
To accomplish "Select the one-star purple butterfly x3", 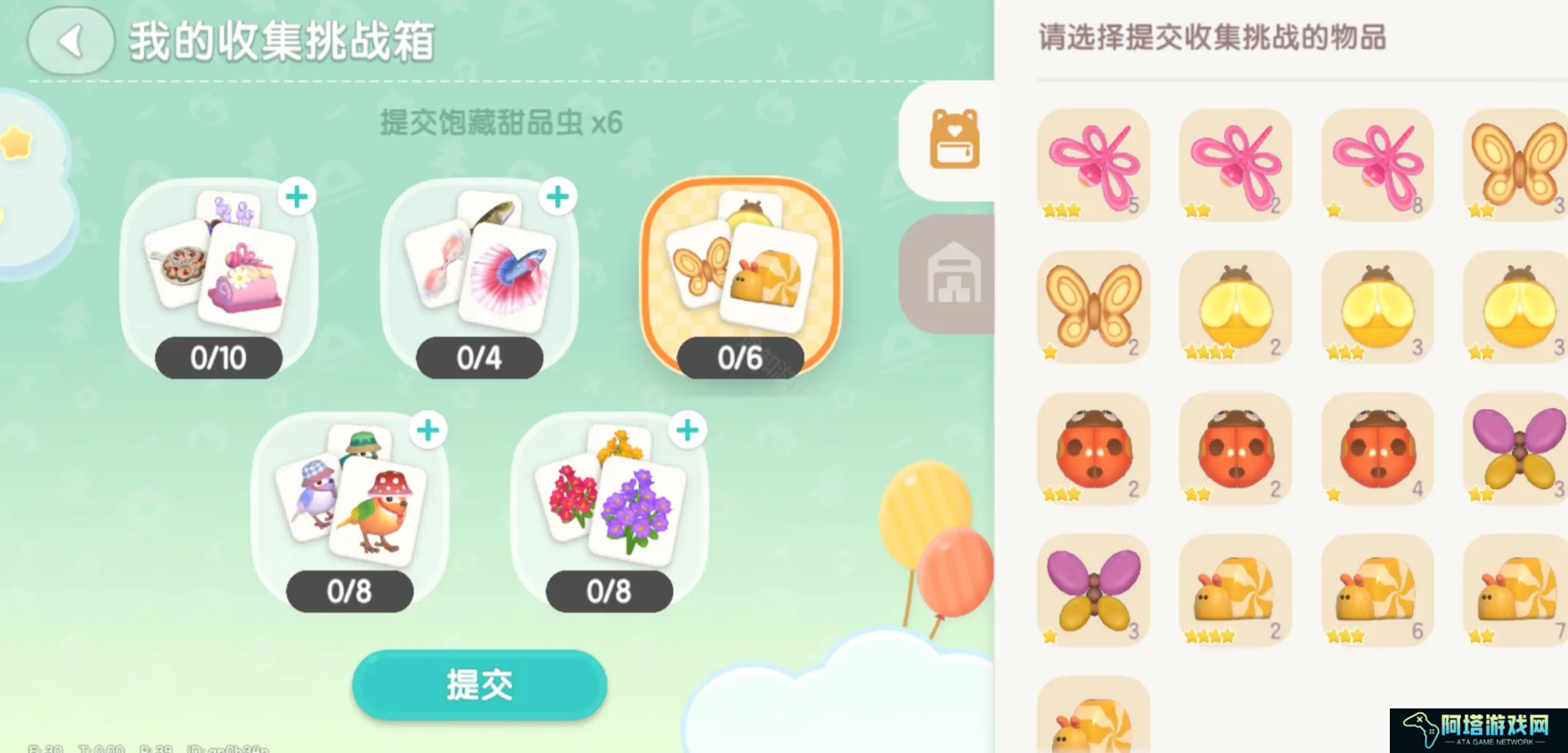I will pyautogui.click(x=1093, y=590).
